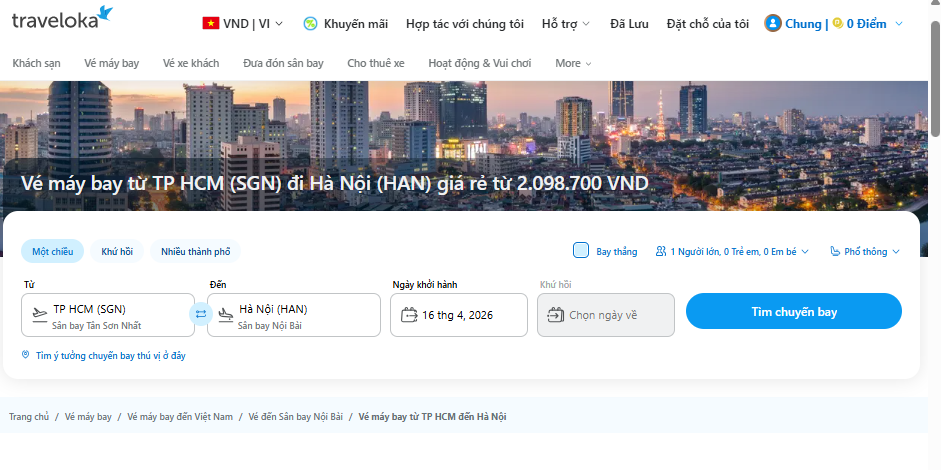Expand the passenger count dropdown
Screen dimensions: 941x470
(x=732, y=252)
